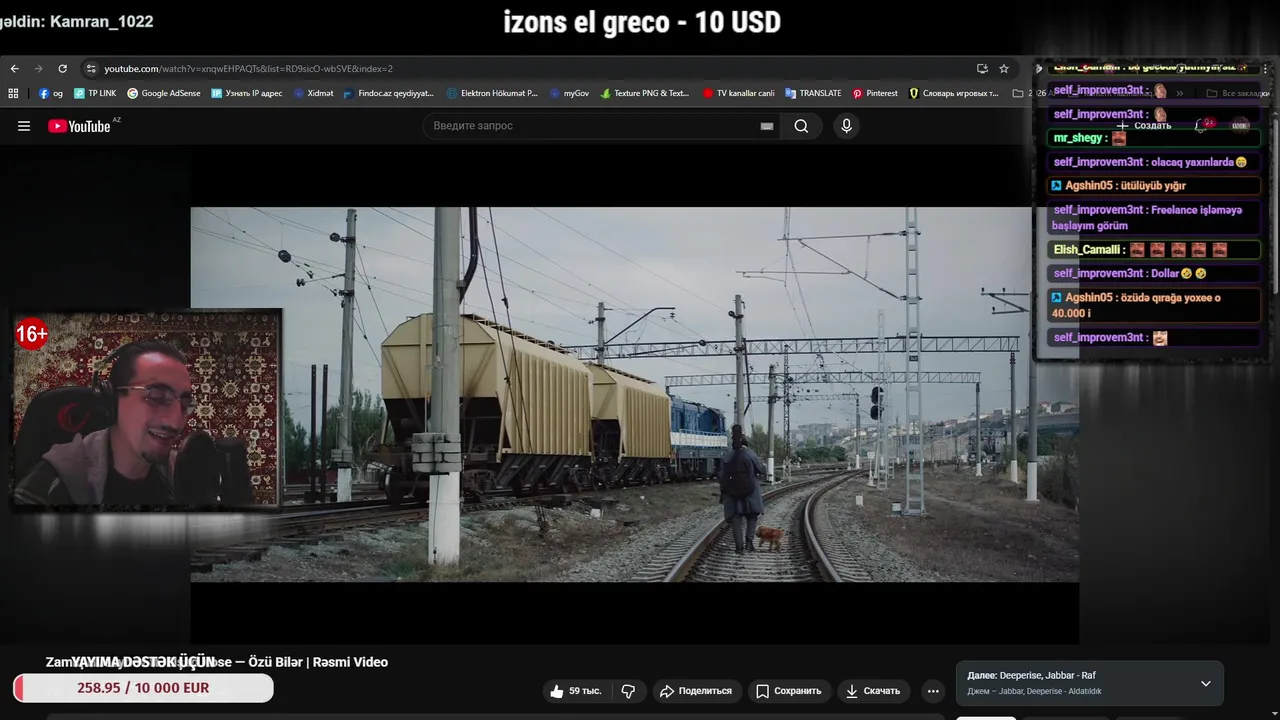Expand the hidden bookmarks chevron
This screenshot has width=1280, height=720.
[1180, 93]
